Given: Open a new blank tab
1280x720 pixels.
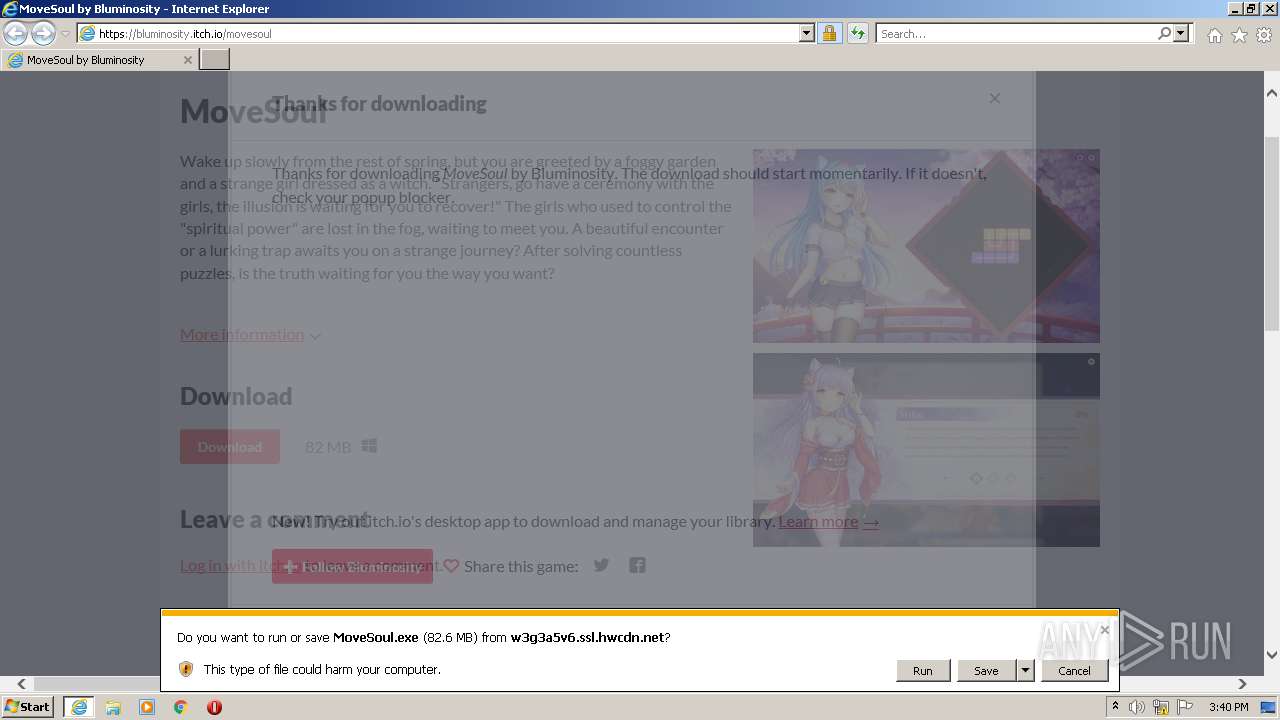Looking at the screenshot, I should (215, 60).
